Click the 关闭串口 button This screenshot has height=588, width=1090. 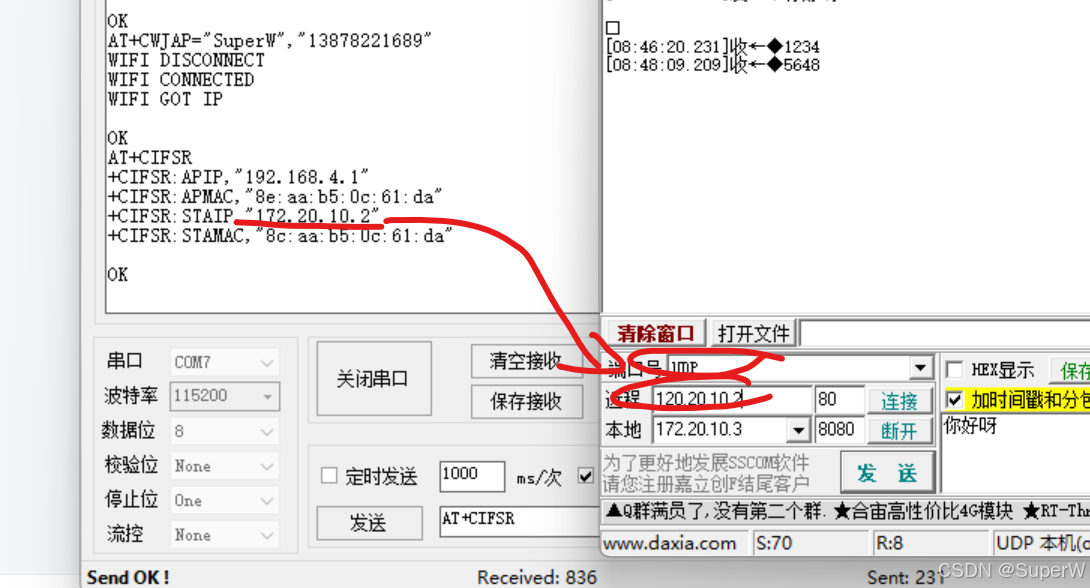(x=373, y=378)
